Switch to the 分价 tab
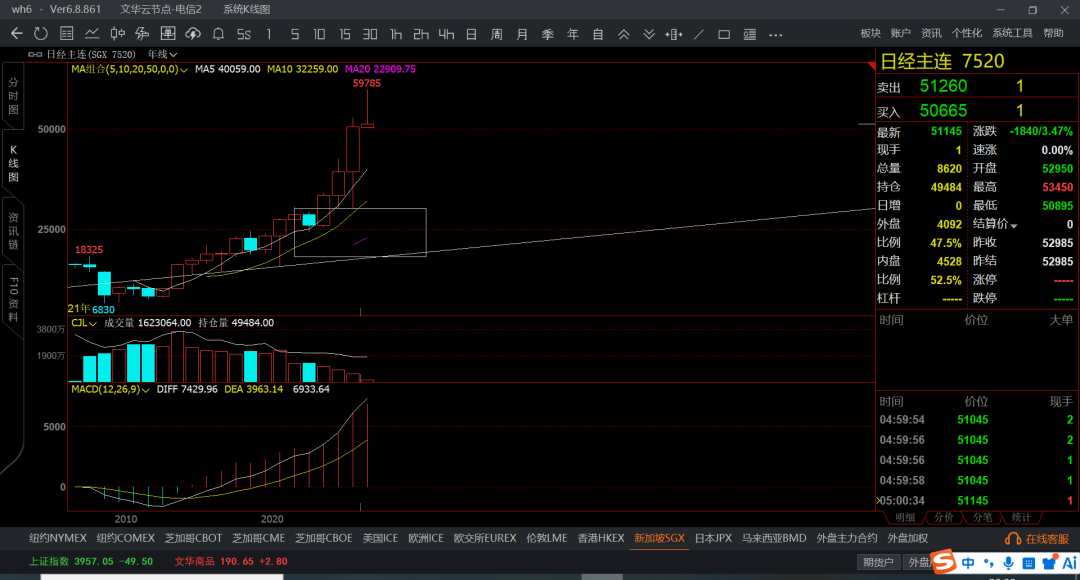This screenshot has height=580, width=1080. 944,517
